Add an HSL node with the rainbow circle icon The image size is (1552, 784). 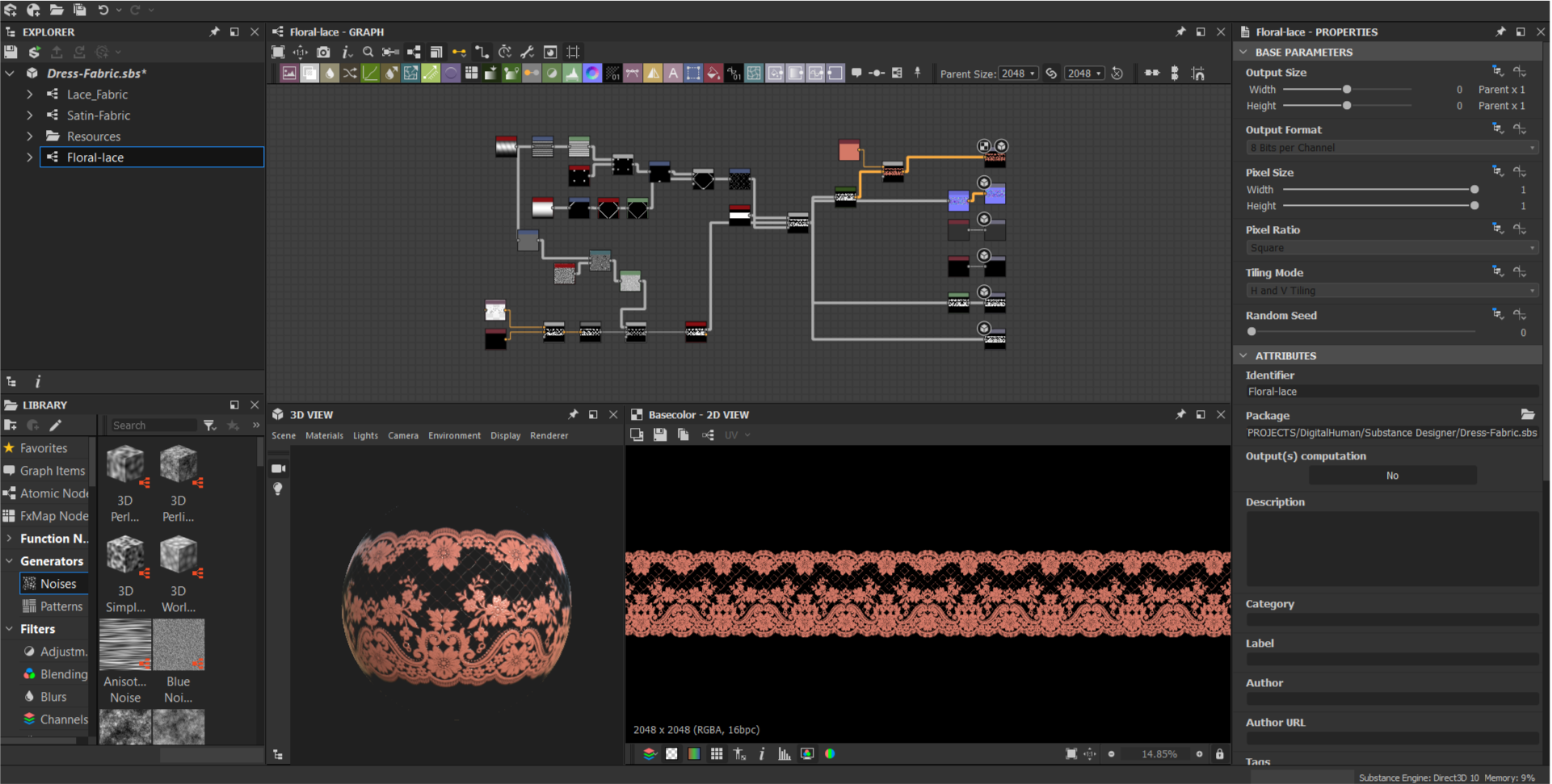click(x=592, y=73)
